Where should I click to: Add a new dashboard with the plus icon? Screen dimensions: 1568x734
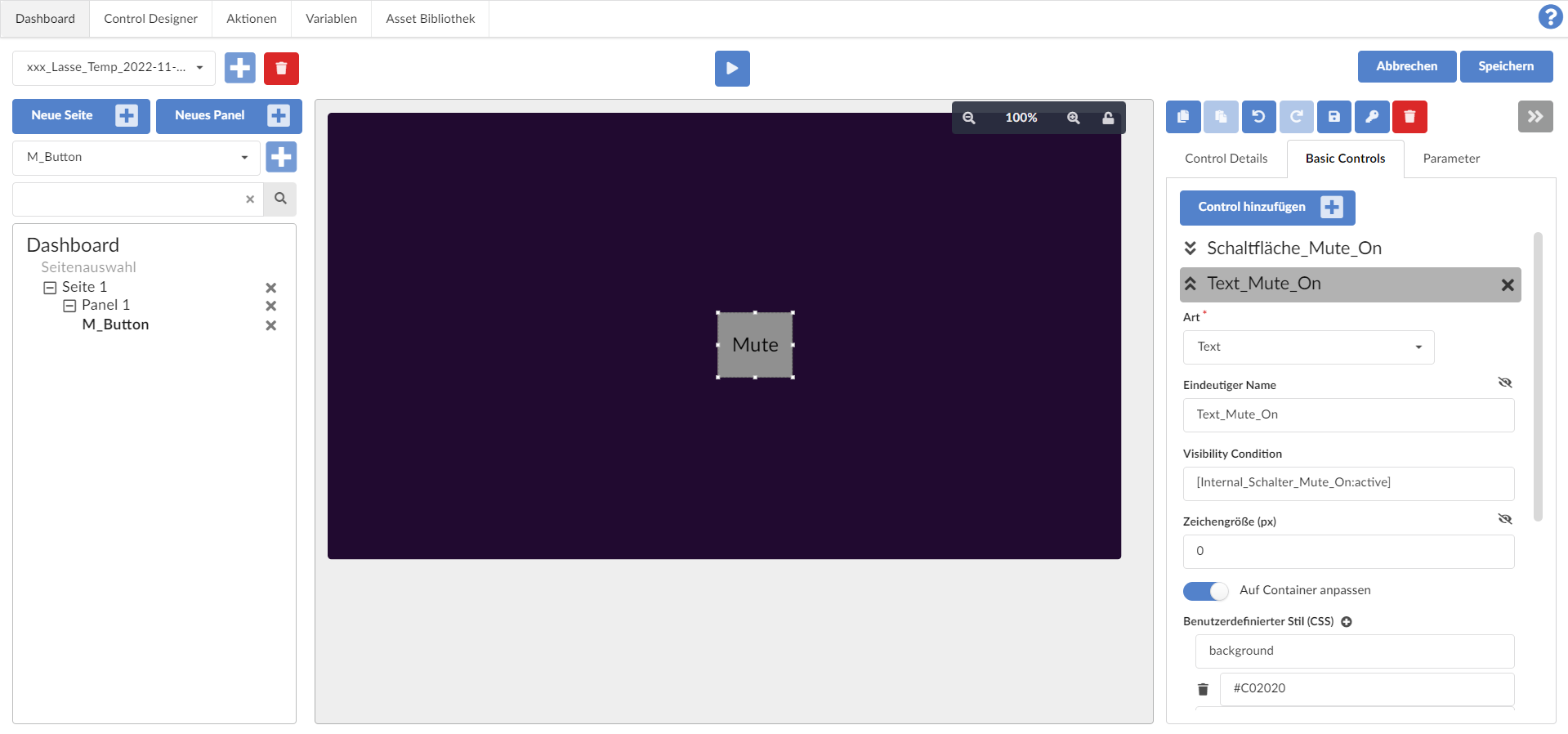click(x=240, y=68)
